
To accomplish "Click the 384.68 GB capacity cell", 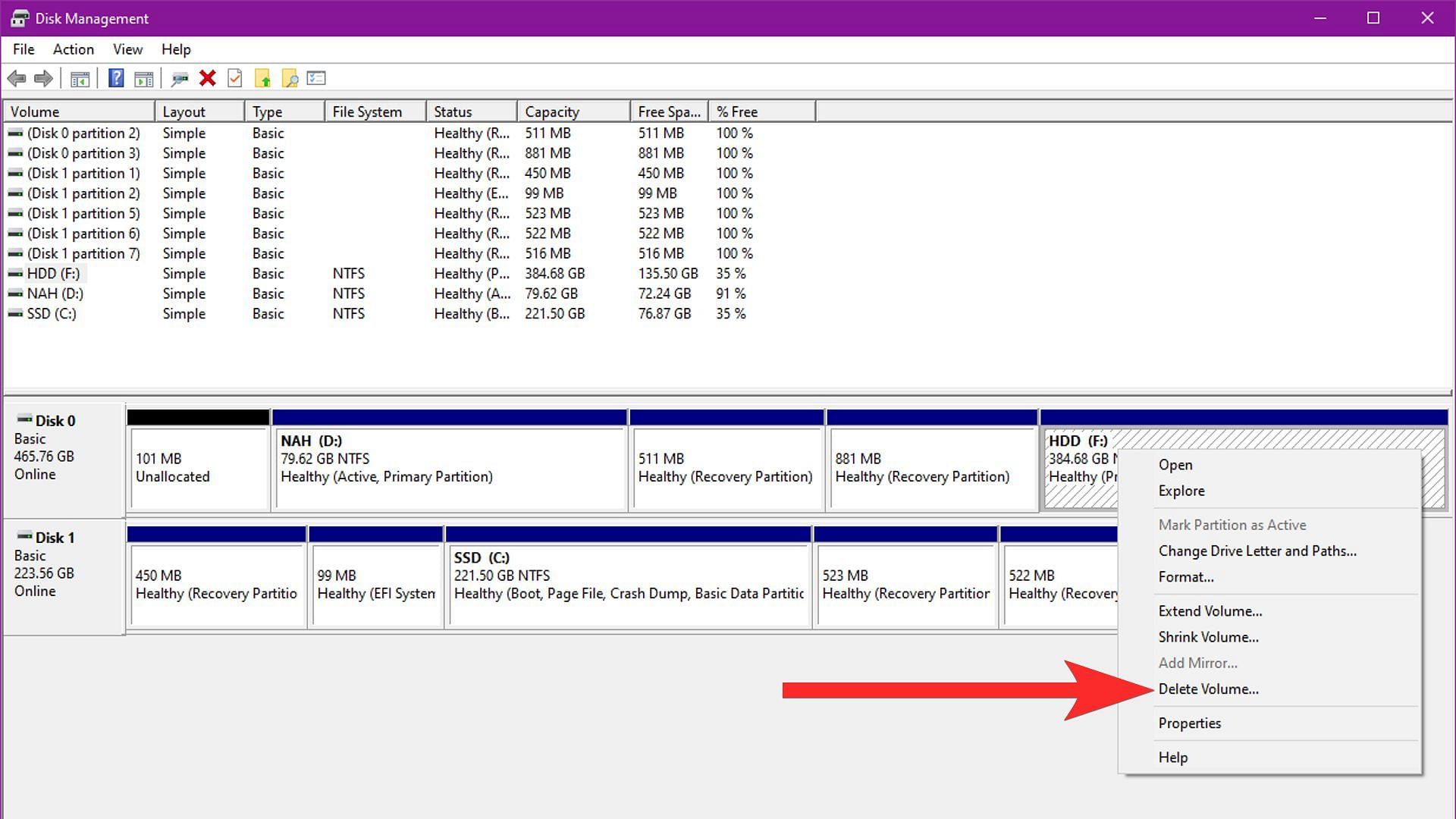I will 555,274.
